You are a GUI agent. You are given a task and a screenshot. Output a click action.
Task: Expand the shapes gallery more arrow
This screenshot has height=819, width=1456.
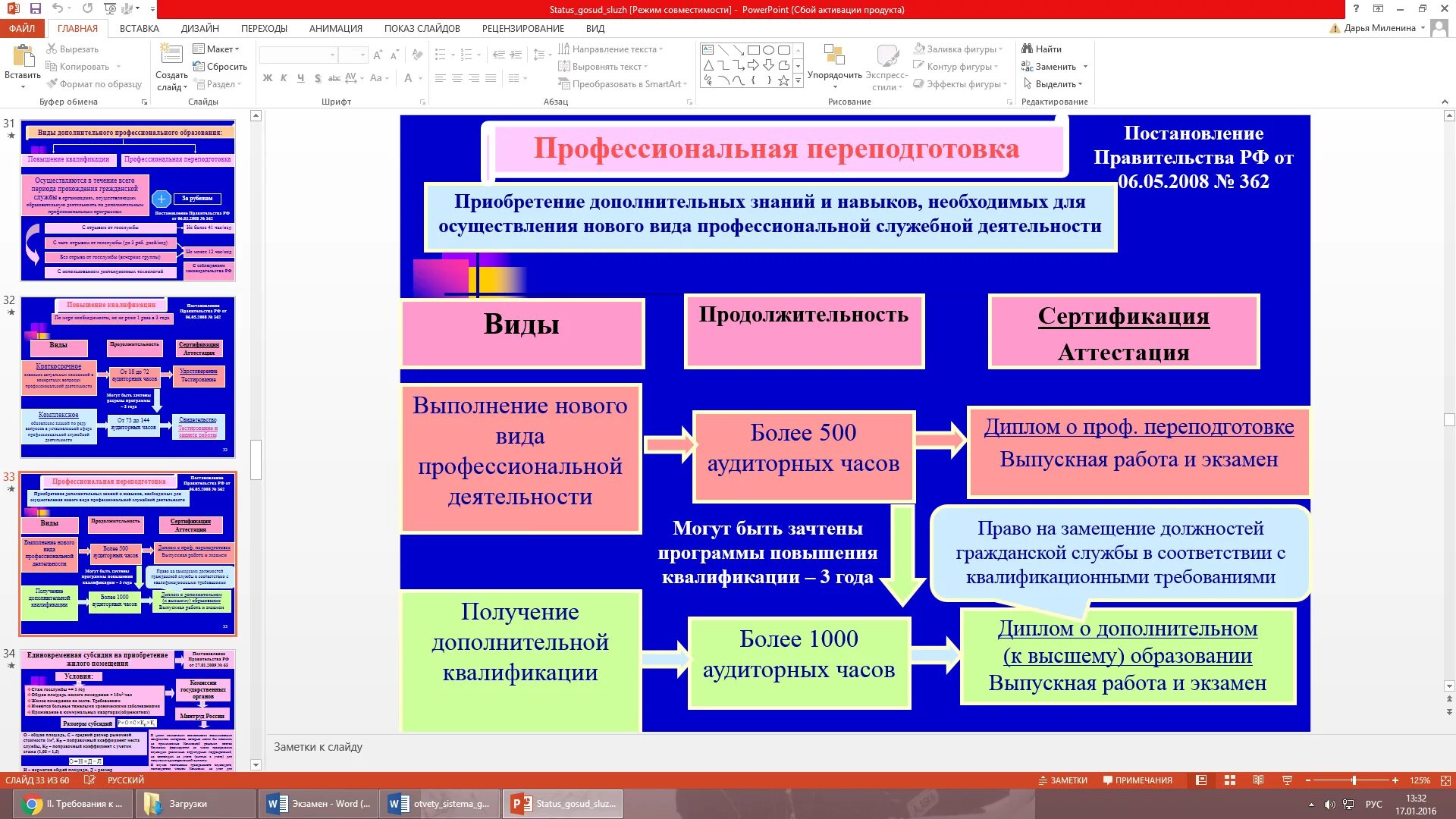798,80
